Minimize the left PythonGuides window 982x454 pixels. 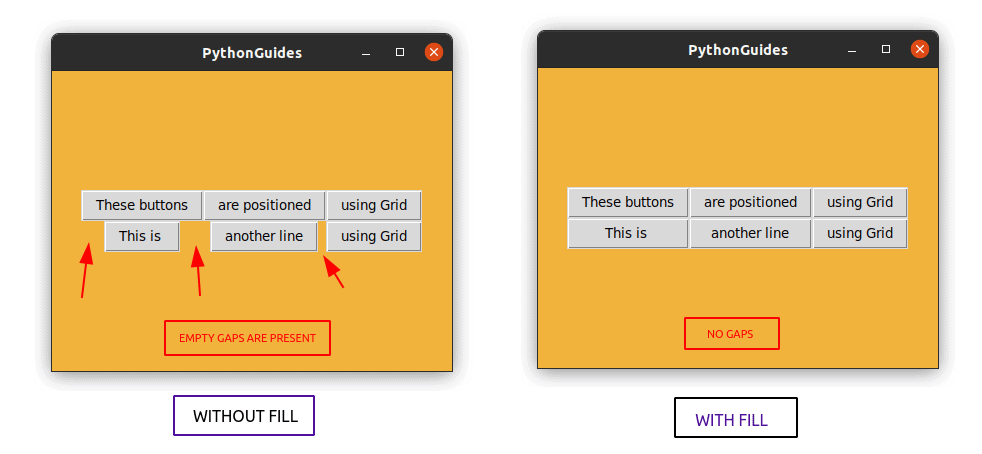(x=366, y=53)
